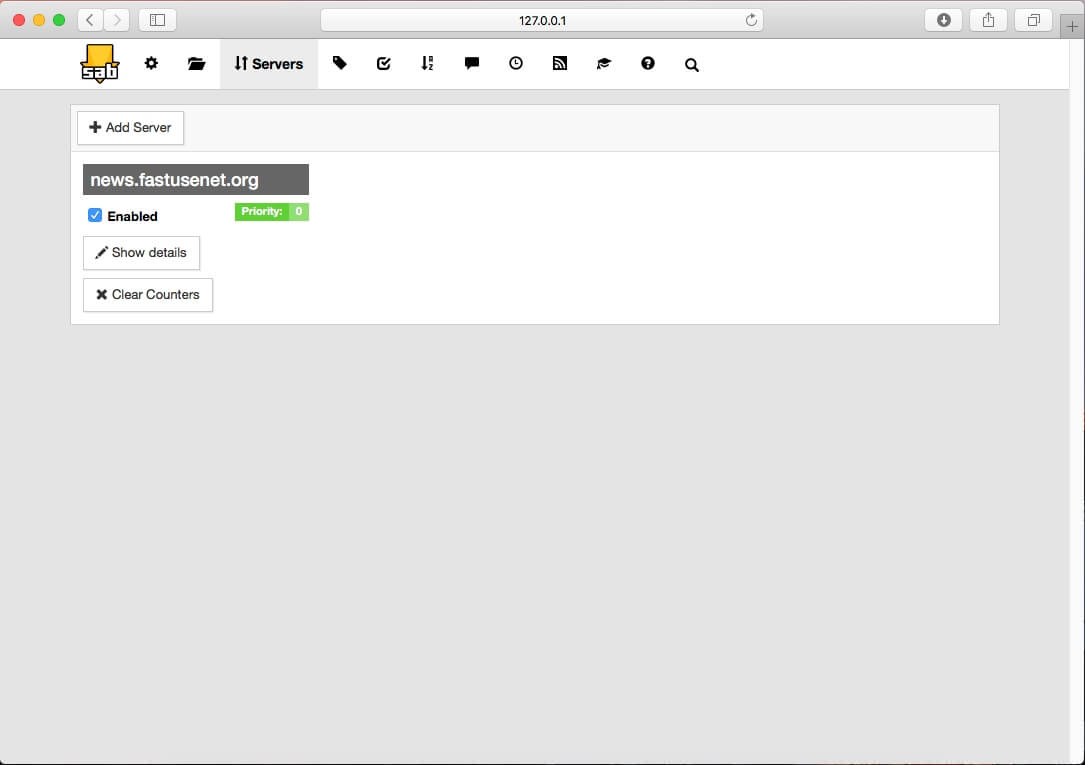Click the SABnzbd logo home icon
This screenshot has width=1085, height=765.
coord(99,64)
